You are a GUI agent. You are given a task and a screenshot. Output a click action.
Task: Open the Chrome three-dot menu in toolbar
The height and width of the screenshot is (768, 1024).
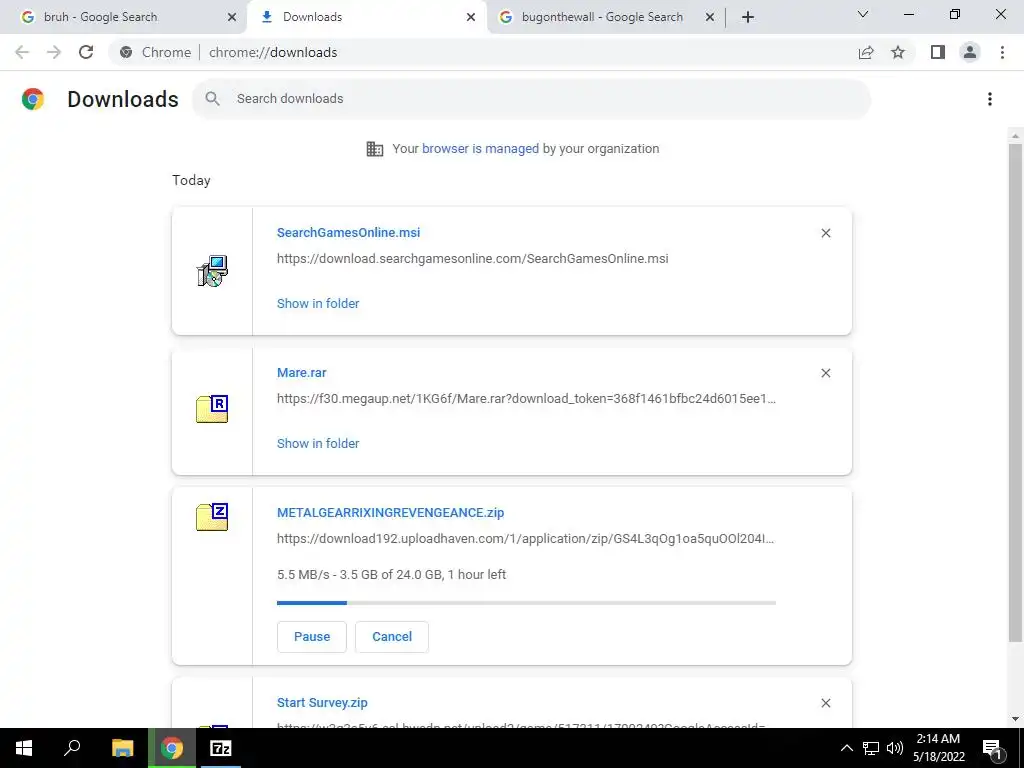tap(1002, 52)
